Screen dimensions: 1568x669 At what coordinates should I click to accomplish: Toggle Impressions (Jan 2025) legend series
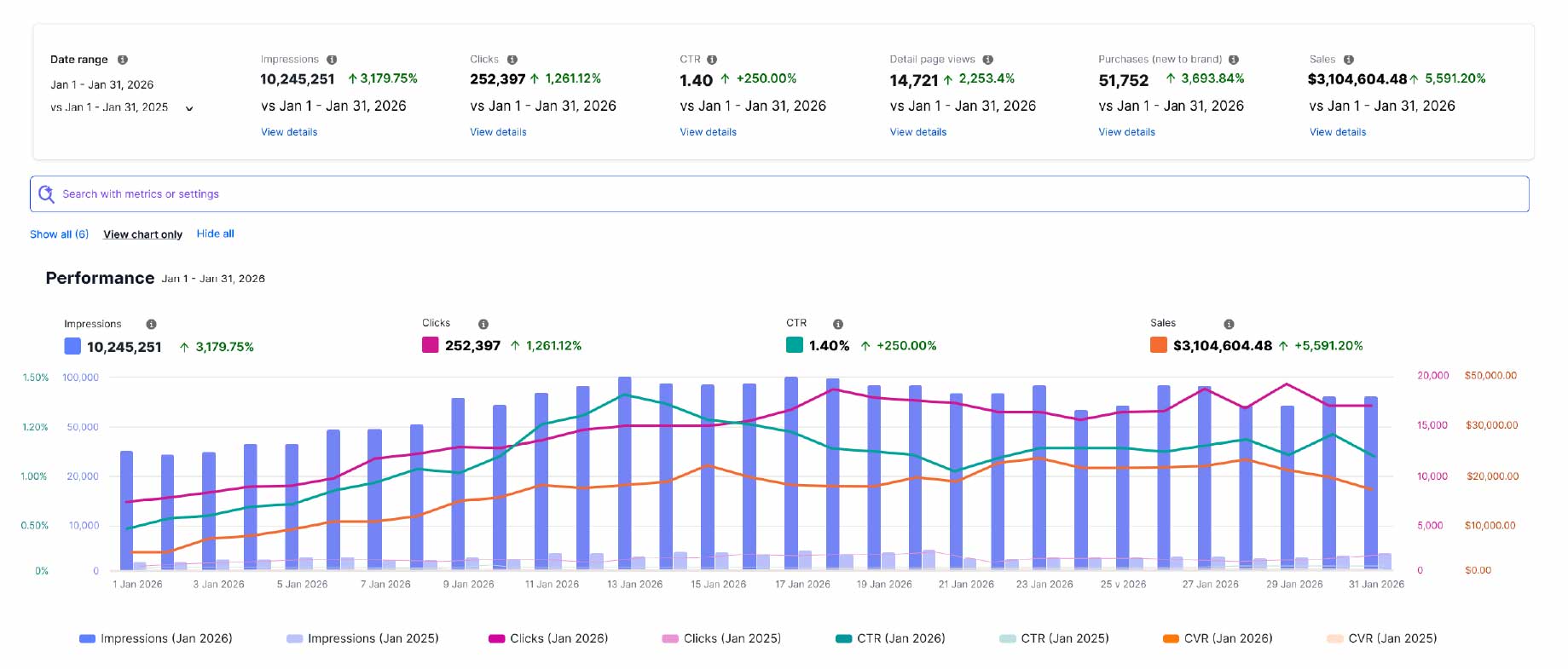coord(362,638)
